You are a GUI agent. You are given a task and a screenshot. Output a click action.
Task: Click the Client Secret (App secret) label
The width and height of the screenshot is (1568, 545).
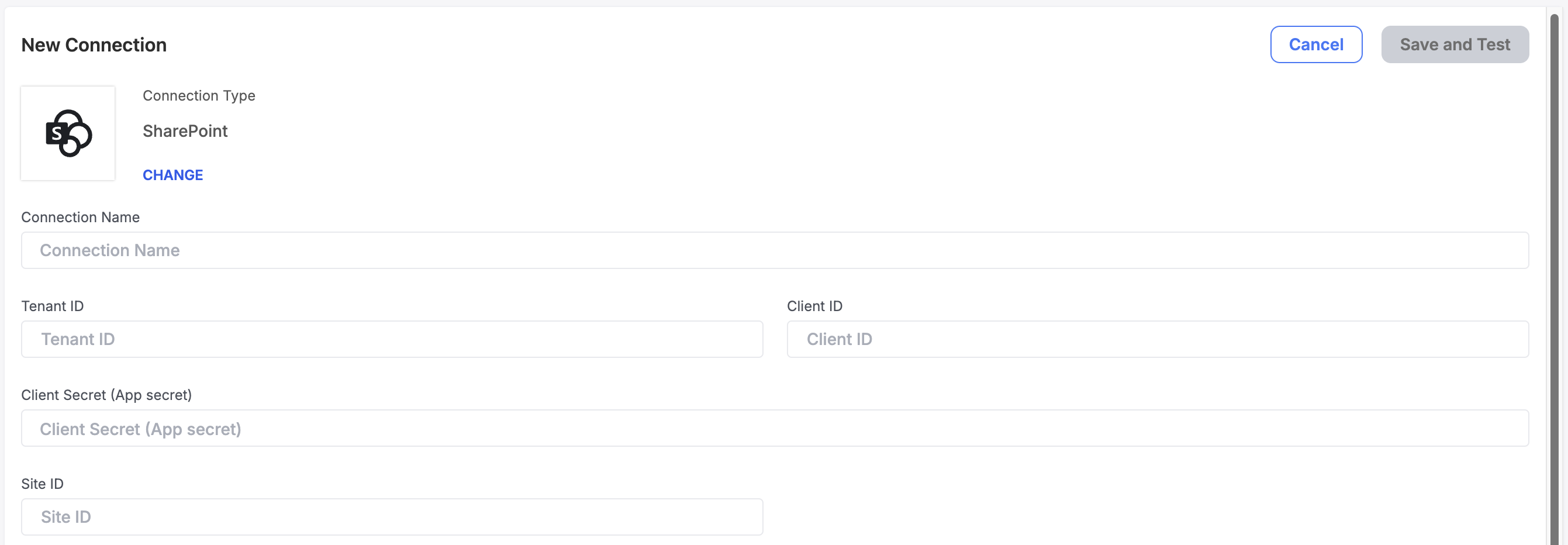pyautogui.click(x=106, y=395)
